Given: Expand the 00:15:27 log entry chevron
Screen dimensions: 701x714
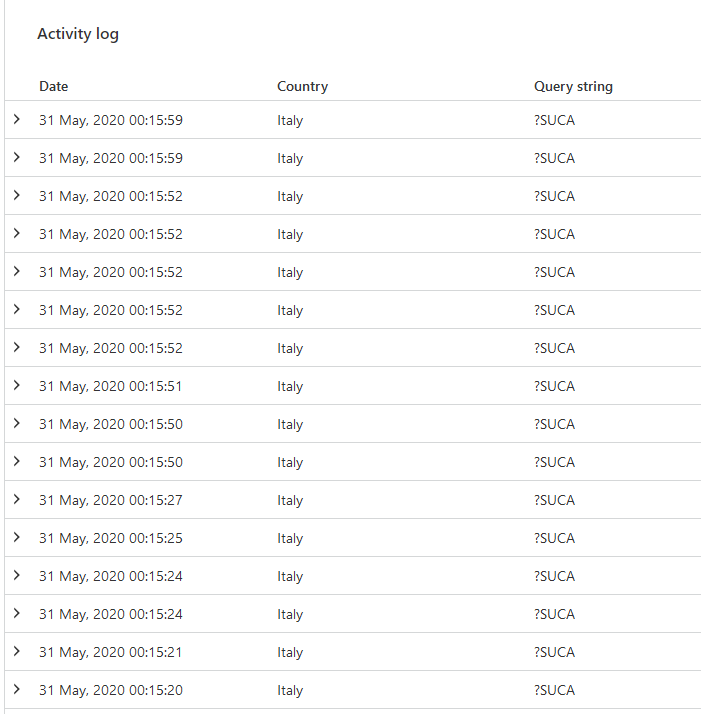Looking at the screenshot, I should click(17, 499).
